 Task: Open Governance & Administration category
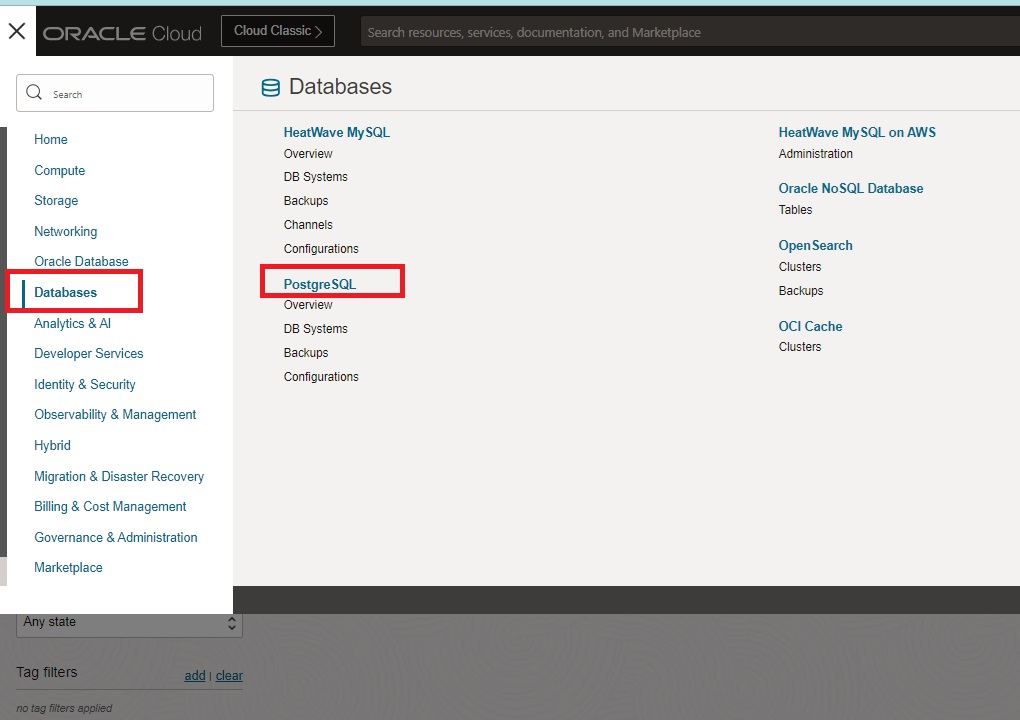(116, 537)
